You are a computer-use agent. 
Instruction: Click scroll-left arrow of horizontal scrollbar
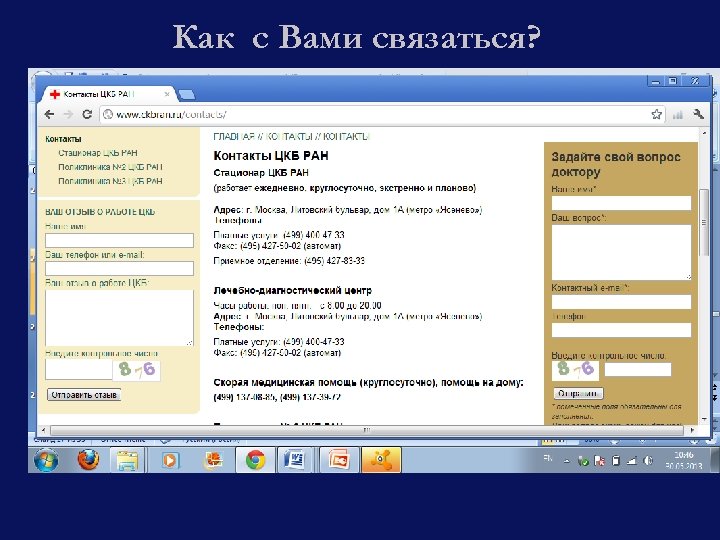(x=43, y=430)
